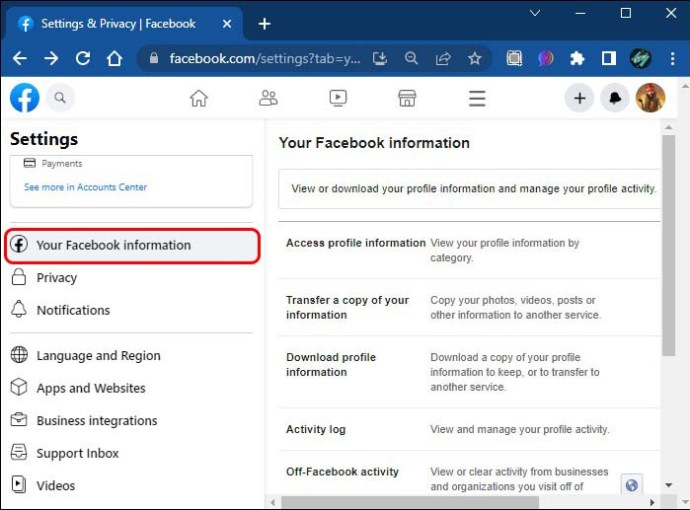Open Language and Region settings
Image resolution: width=690 pixels, height=510 pixels.
[x=98, y=356]
